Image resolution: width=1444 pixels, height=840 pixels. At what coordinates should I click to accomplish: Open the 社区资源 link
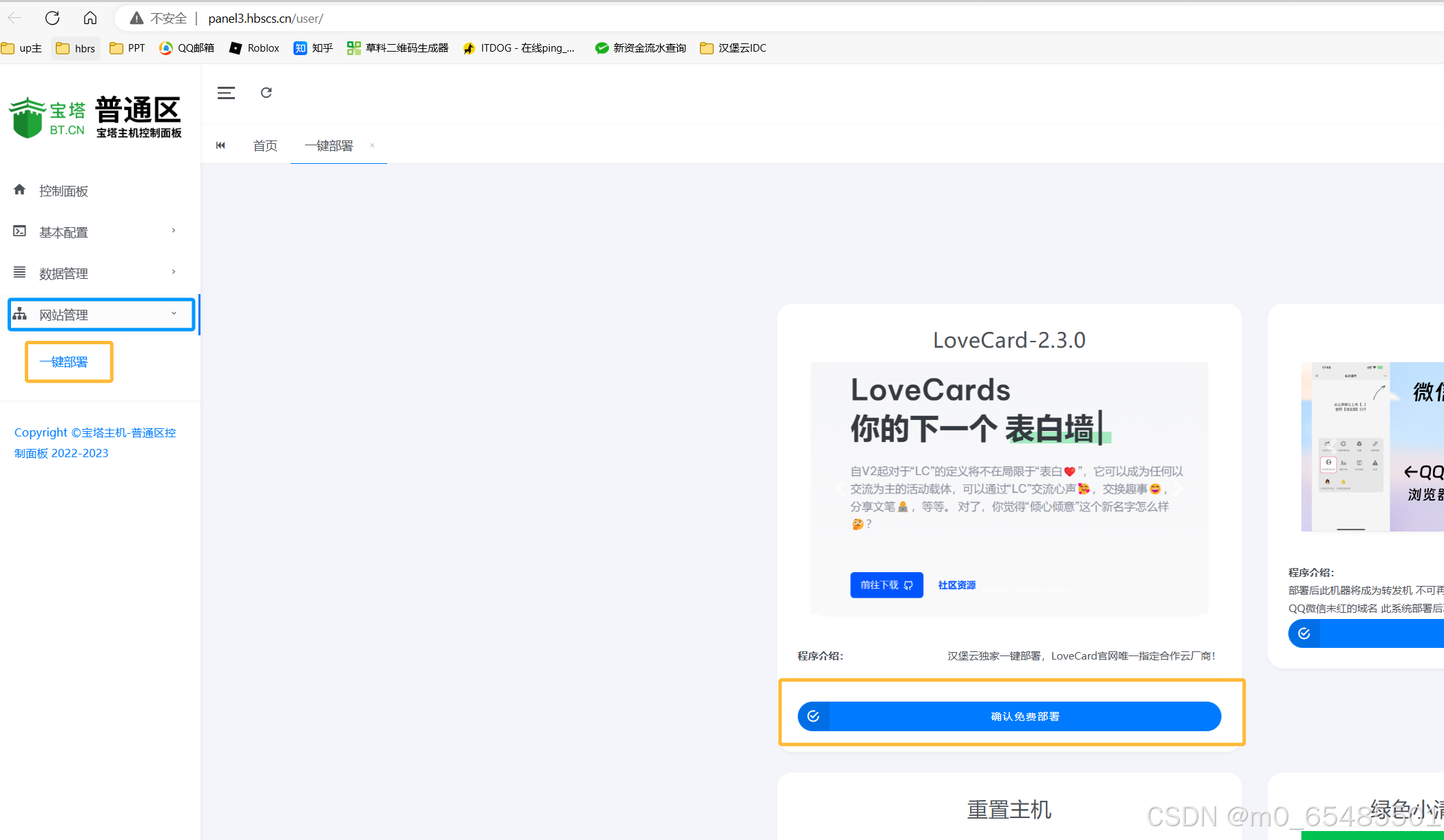pyautogui.click(x=957, y=585)
